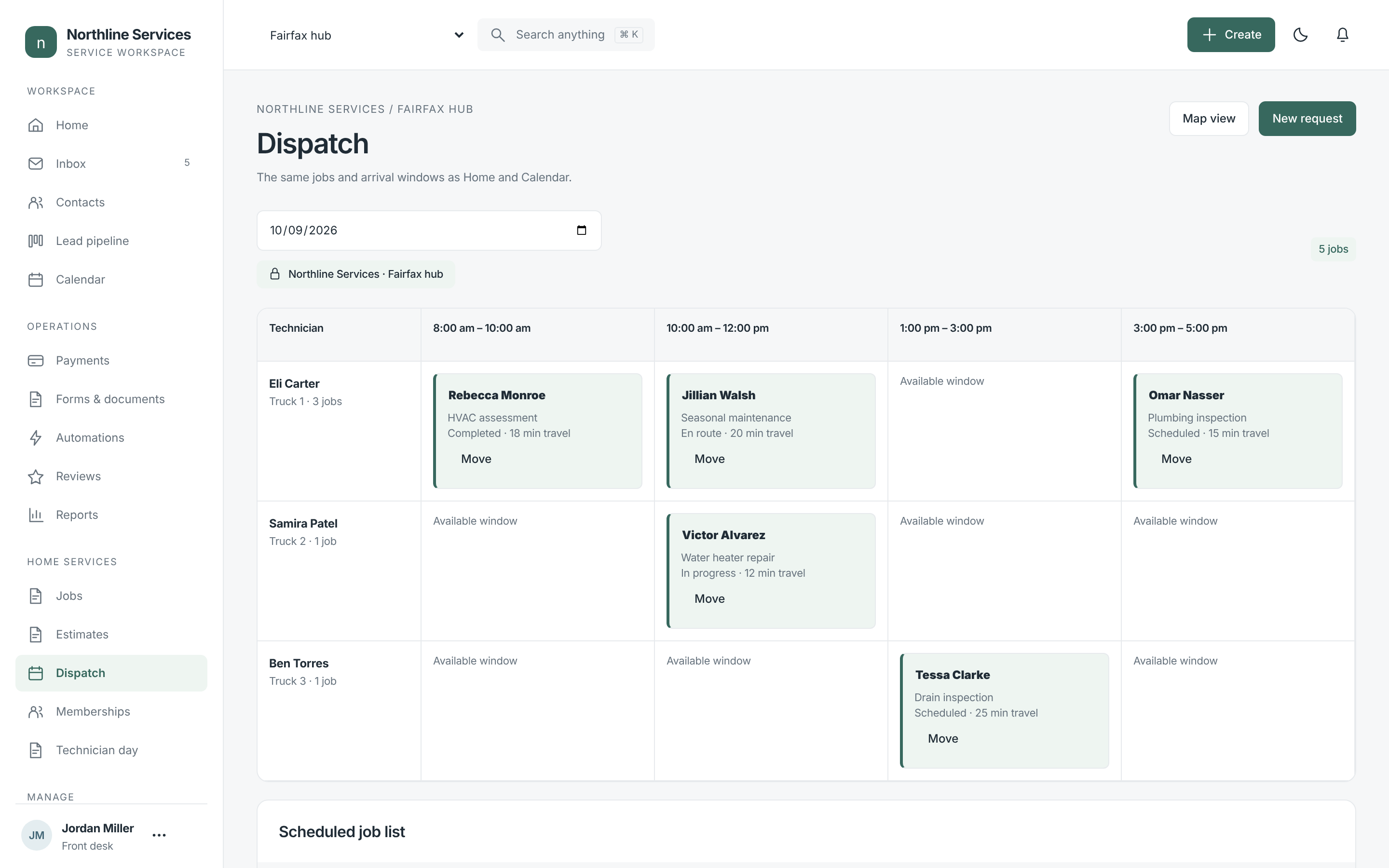Click the Payments card icon
The image size is (1389, 868).
click(x=36, y=361)
